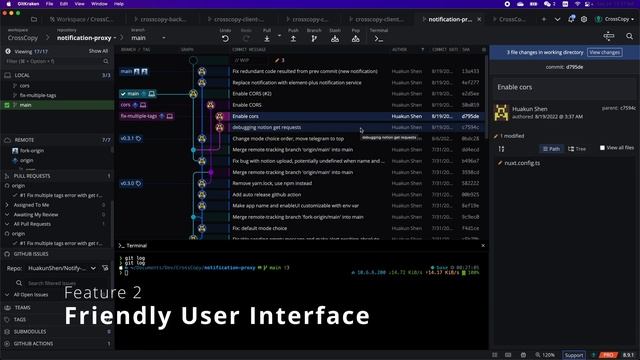This screenshot has width=640, height=360.
Task: Click the greyed-out Redo toolbar icon
Action: tap(246, 38)
